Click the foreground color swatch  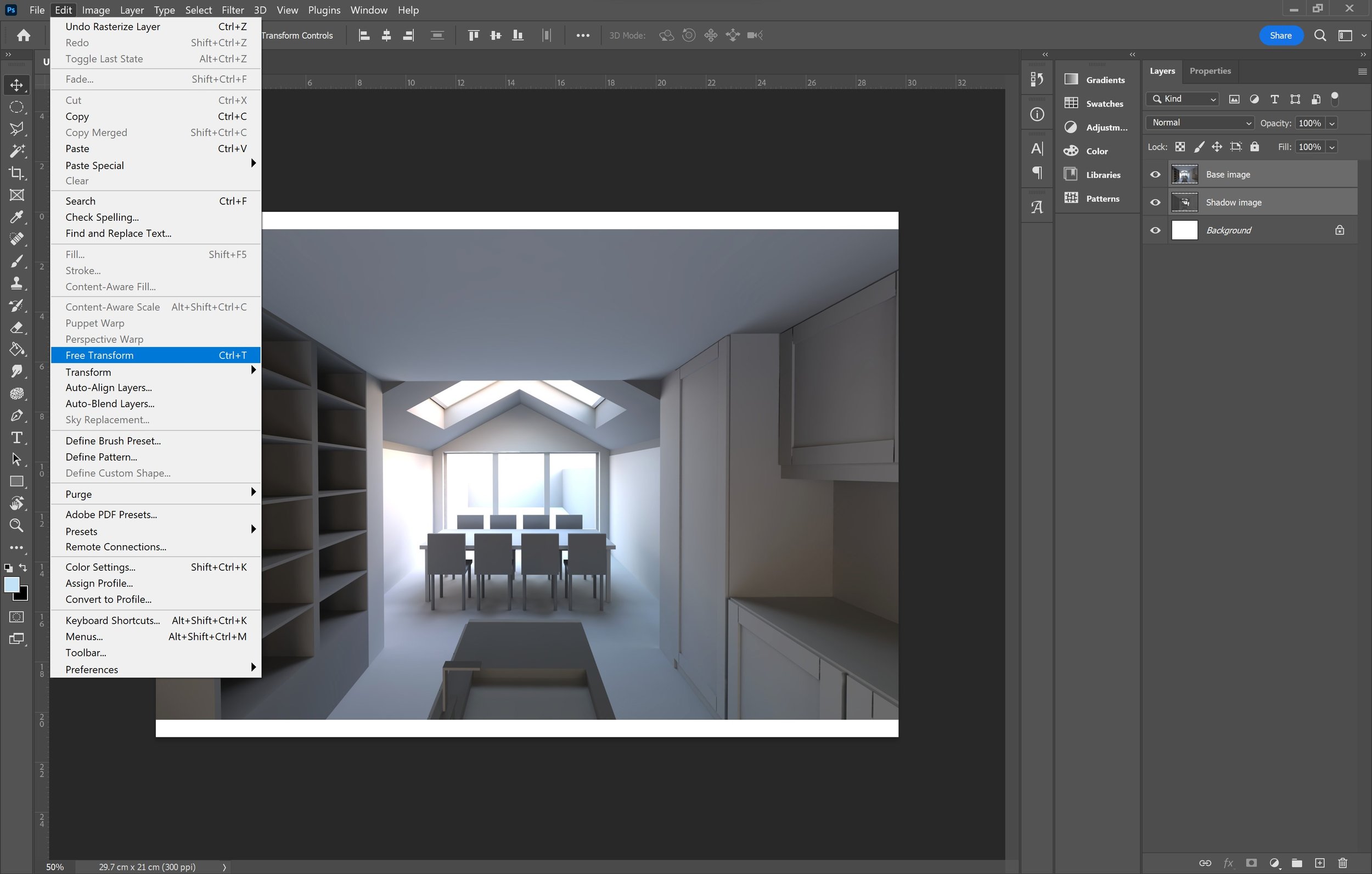pos(12,584)
